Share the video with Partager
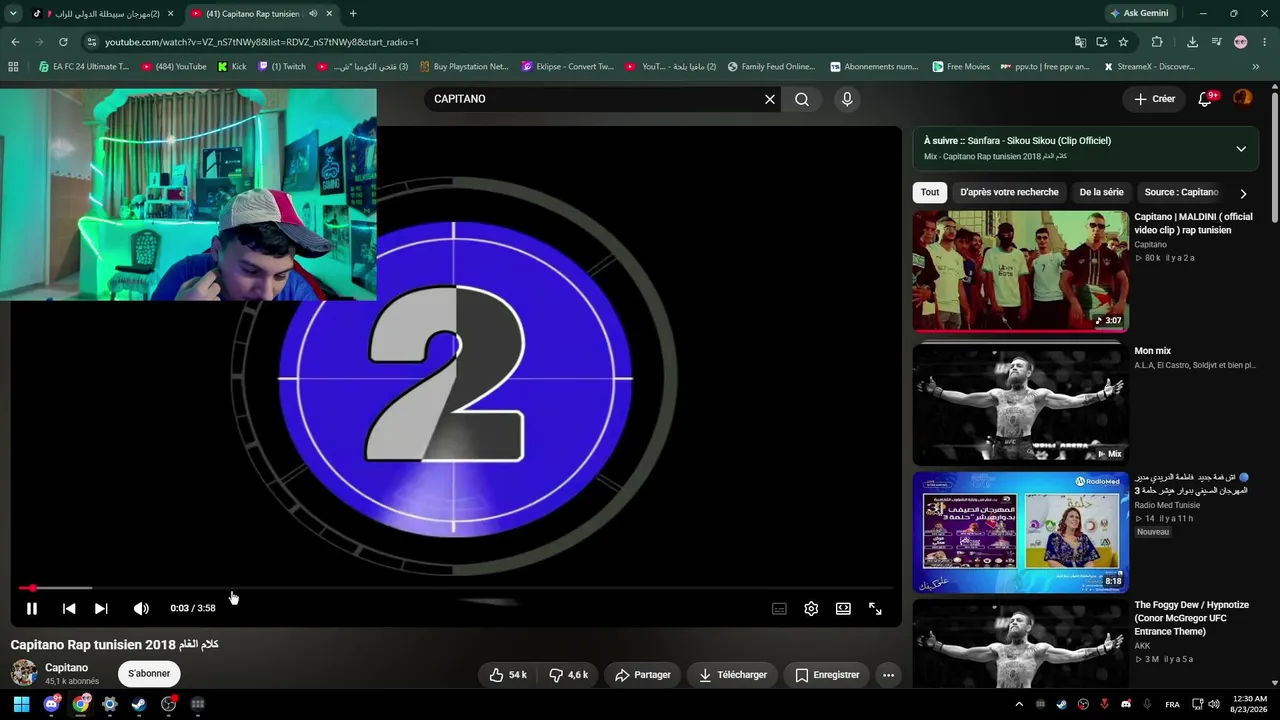Viewport: 1280px width, 720px height. click(x=642, y=675)
